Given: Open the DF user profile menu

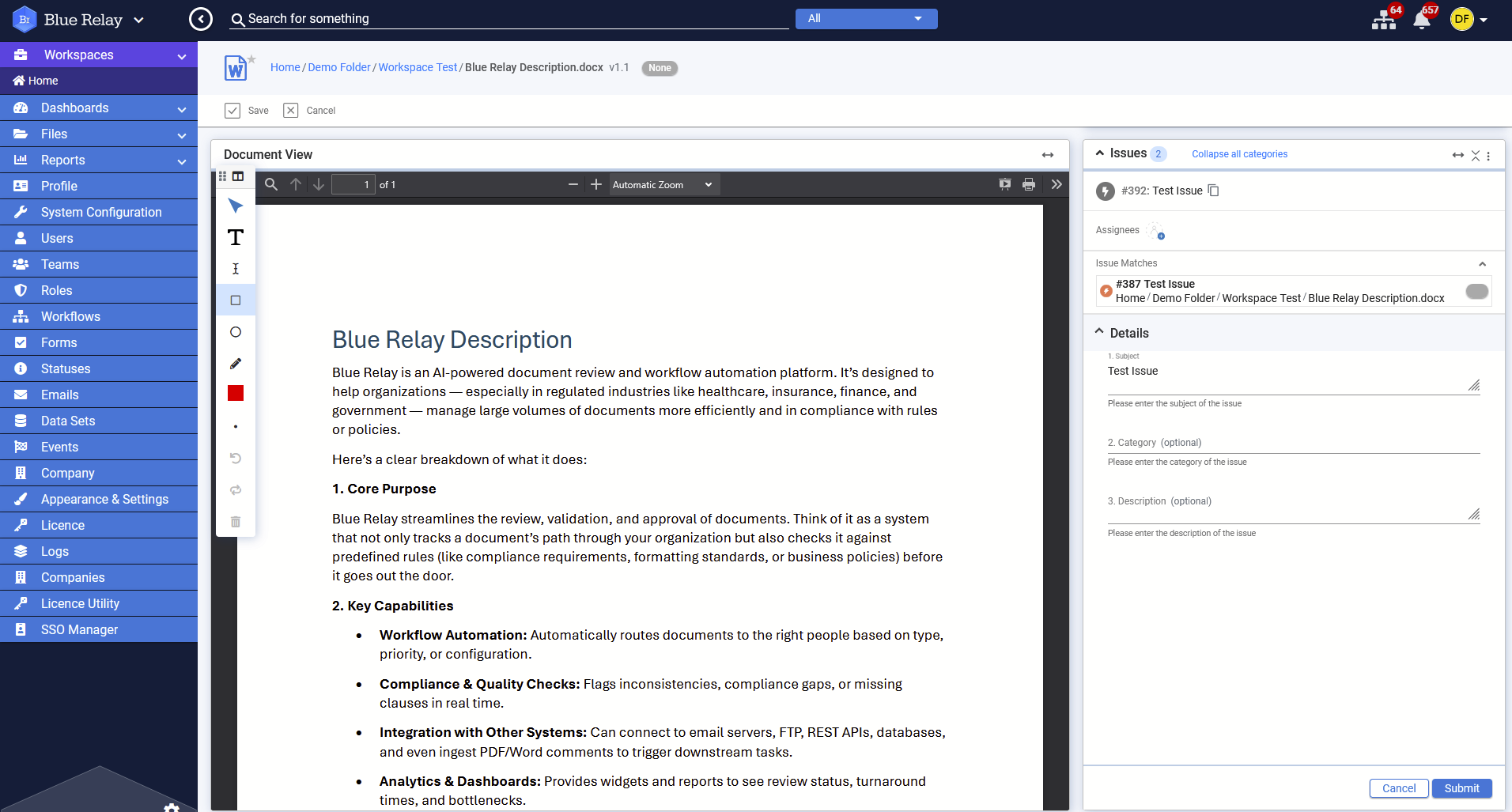Looking at the screenshot, I should [1469, 19].
